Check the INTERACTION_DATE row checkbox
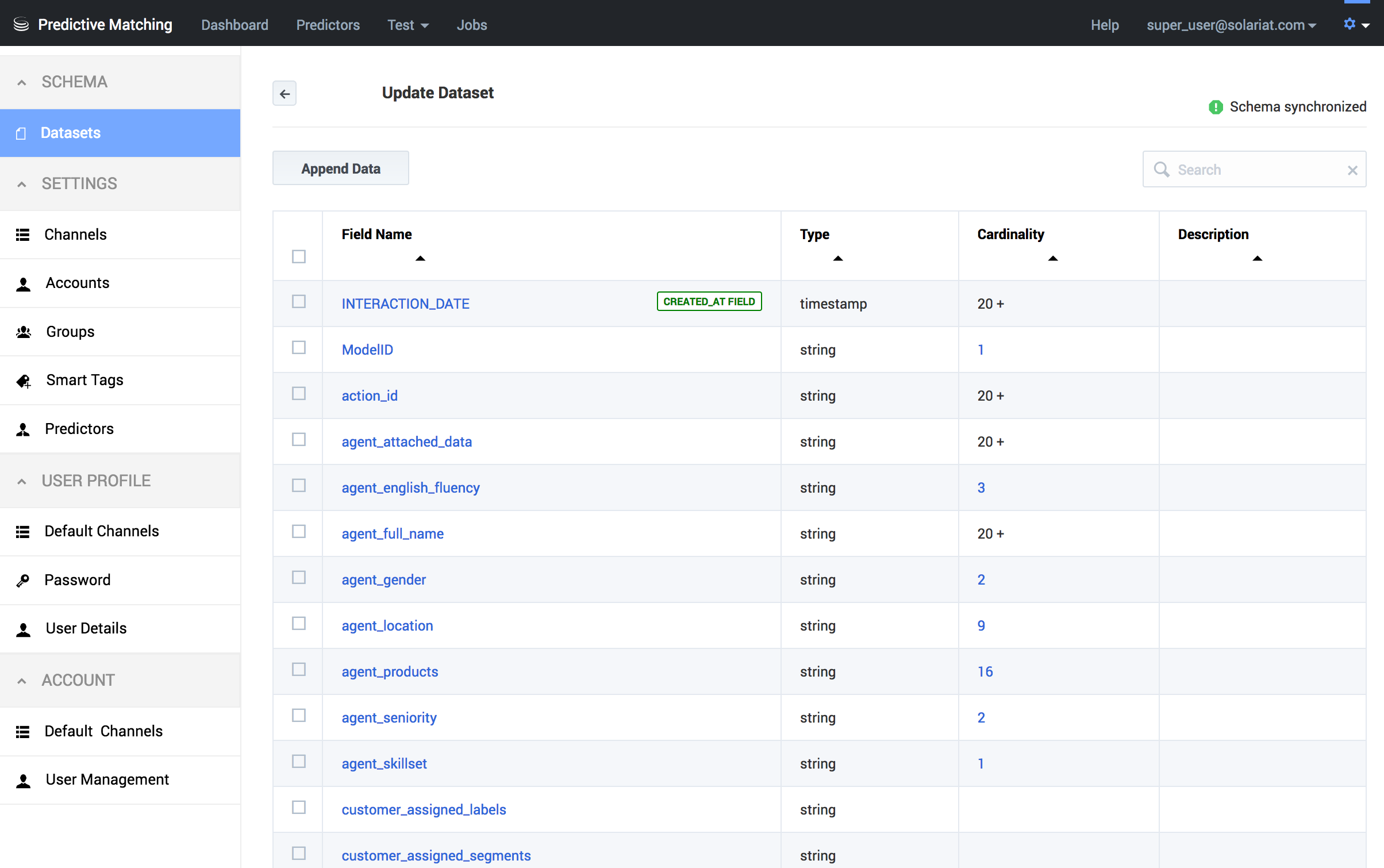 pos(298,302)
